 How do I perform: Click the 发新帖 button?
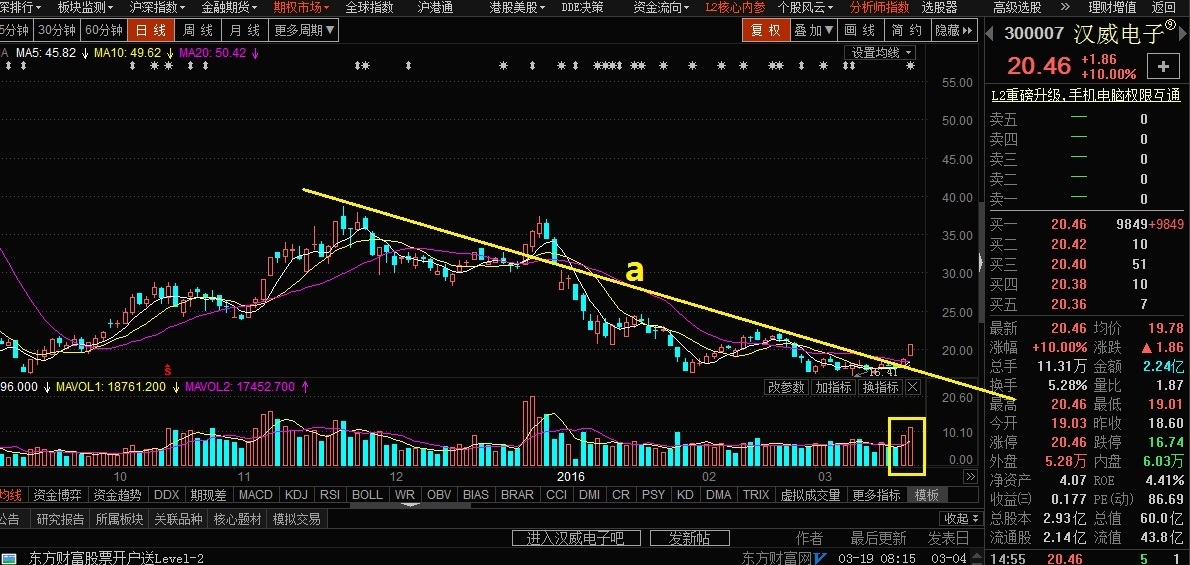(x=689, y=538)
